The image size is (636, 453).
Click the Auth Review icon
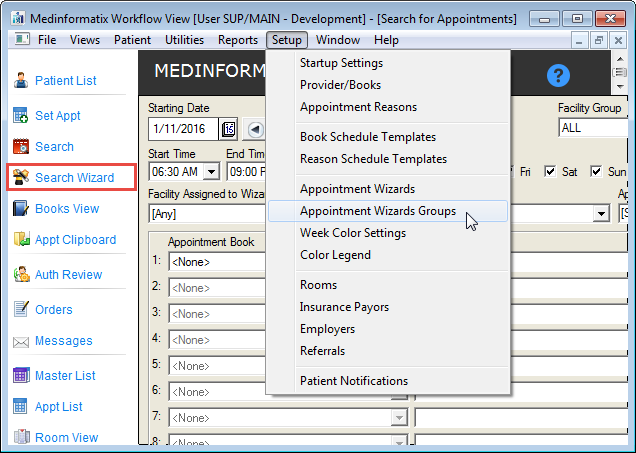(x=21, y=274)
